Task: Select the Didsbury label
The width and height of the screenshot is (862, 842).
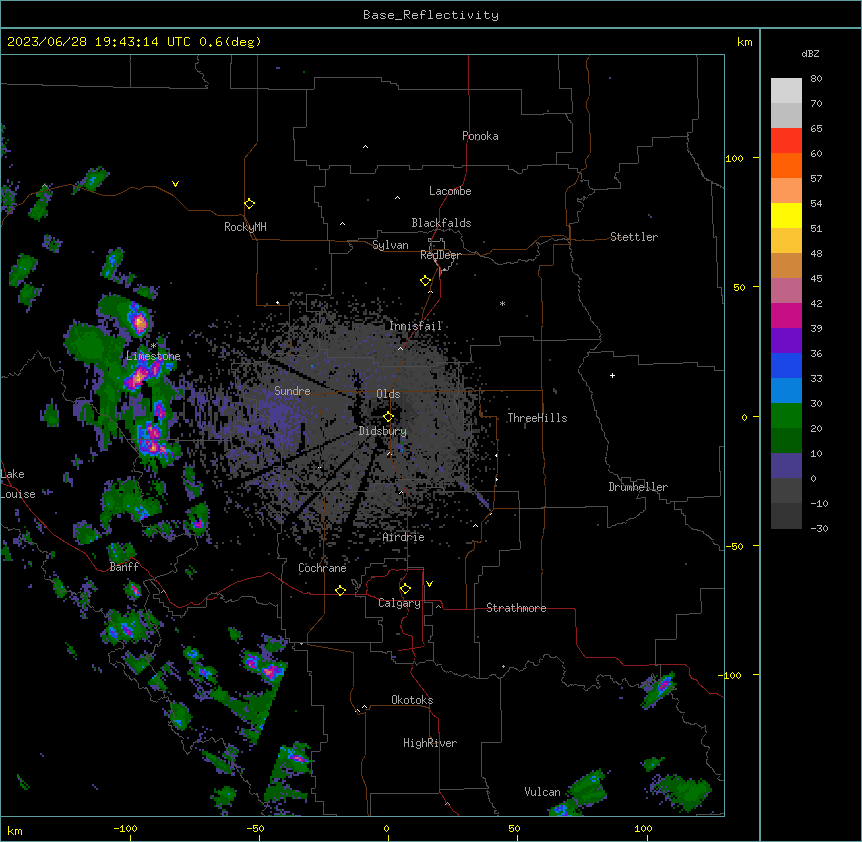Action: coord(383,431)
